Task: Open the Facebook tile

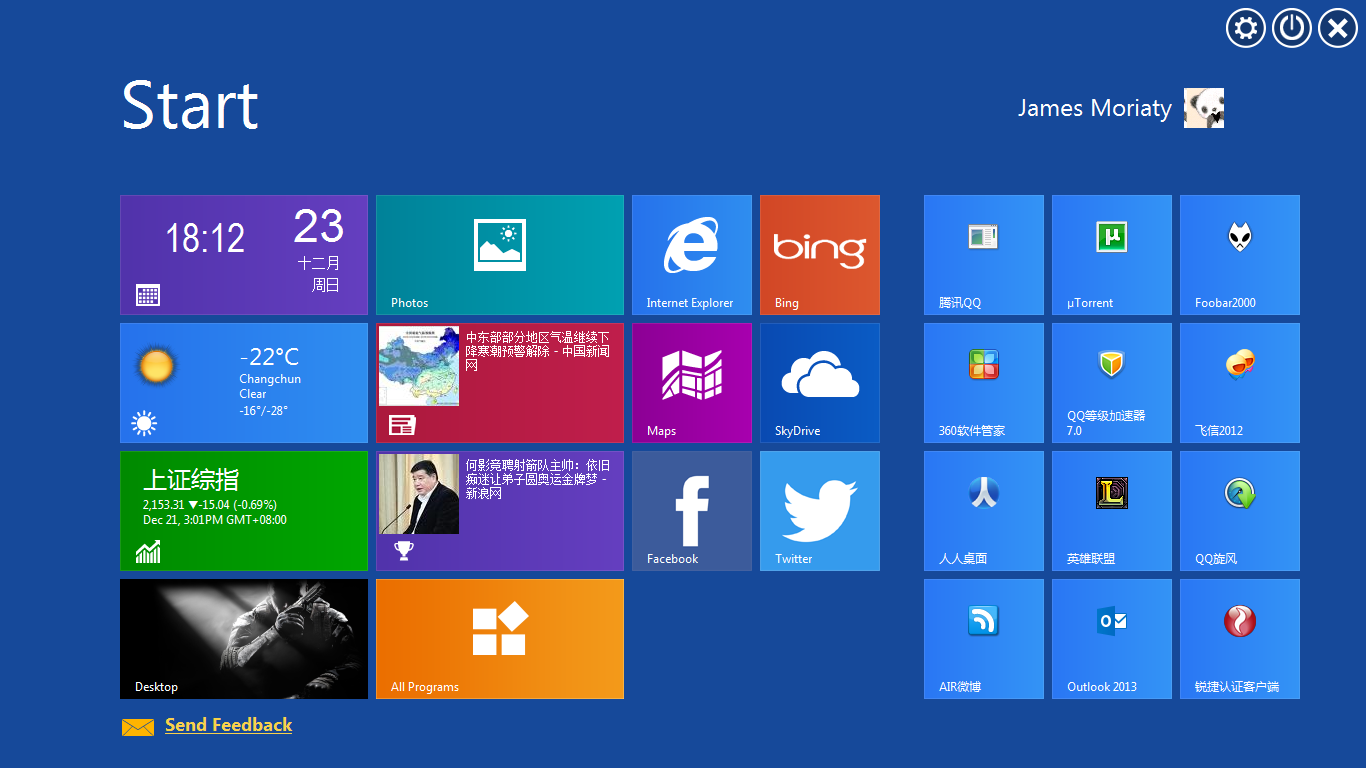Action: [x=692, y=511]
